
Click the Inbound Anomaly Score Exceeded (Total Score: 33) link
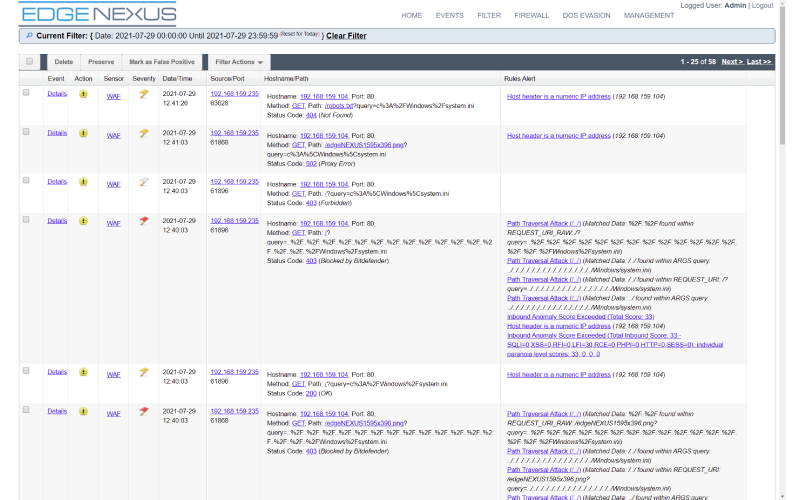click(581, 317)
